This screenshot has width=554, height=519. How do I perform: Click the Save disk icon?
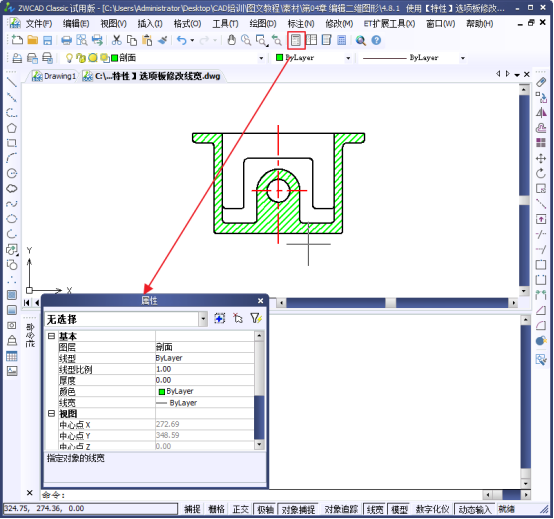coord(48,40)
